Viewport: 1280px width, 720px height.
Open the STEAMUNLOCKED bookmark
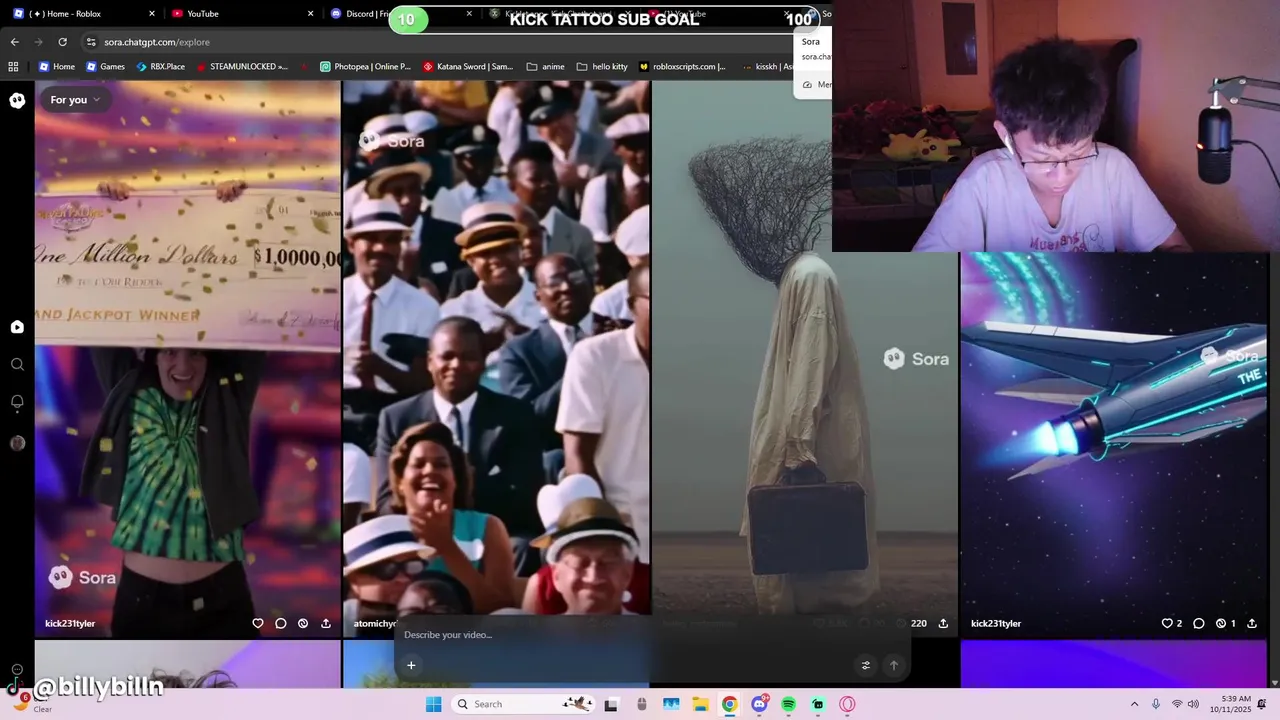pos(242,67)
